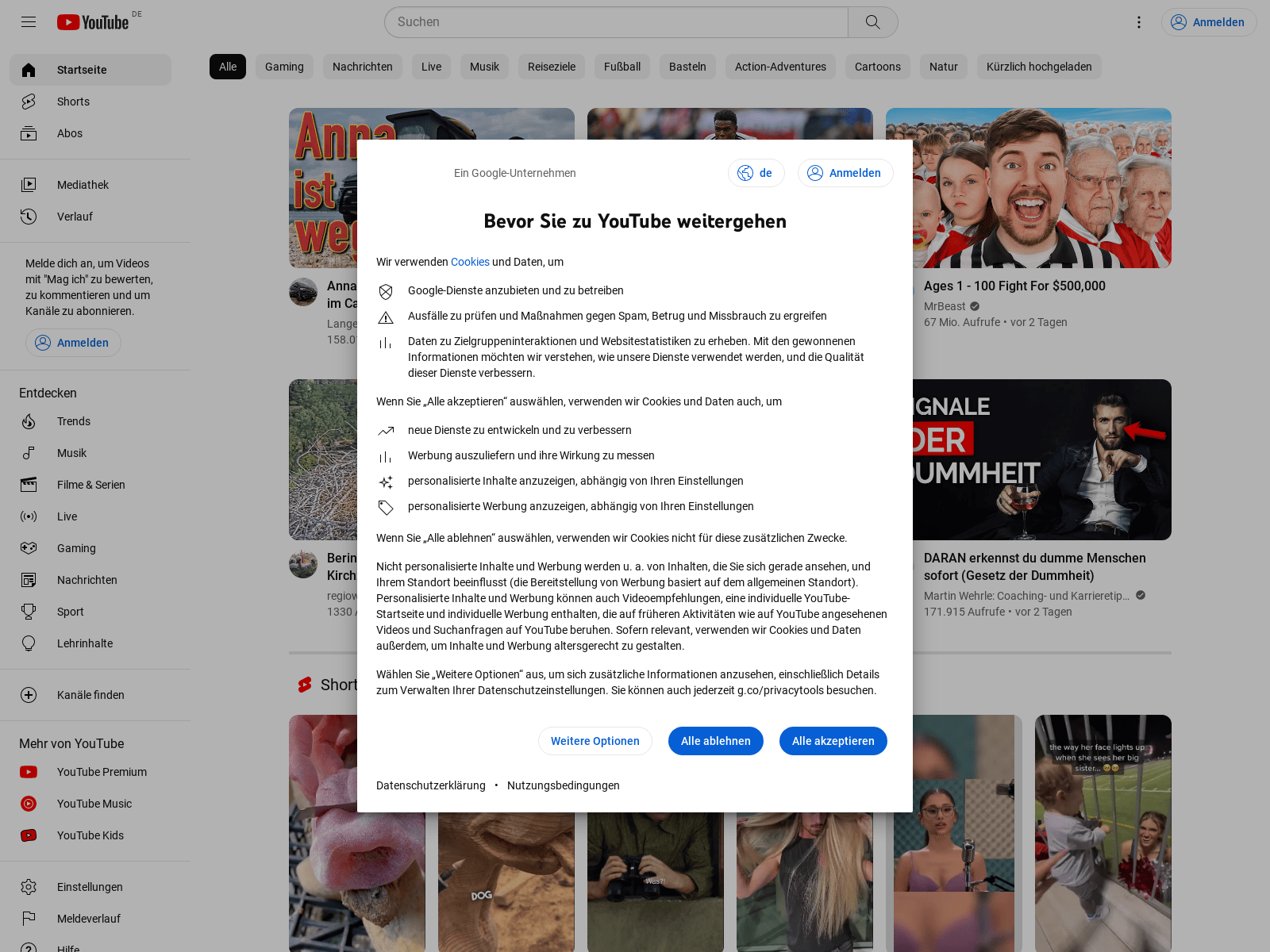1270x952 pixels.
Task: Open Kanäle finden
Action: [90, 695]
